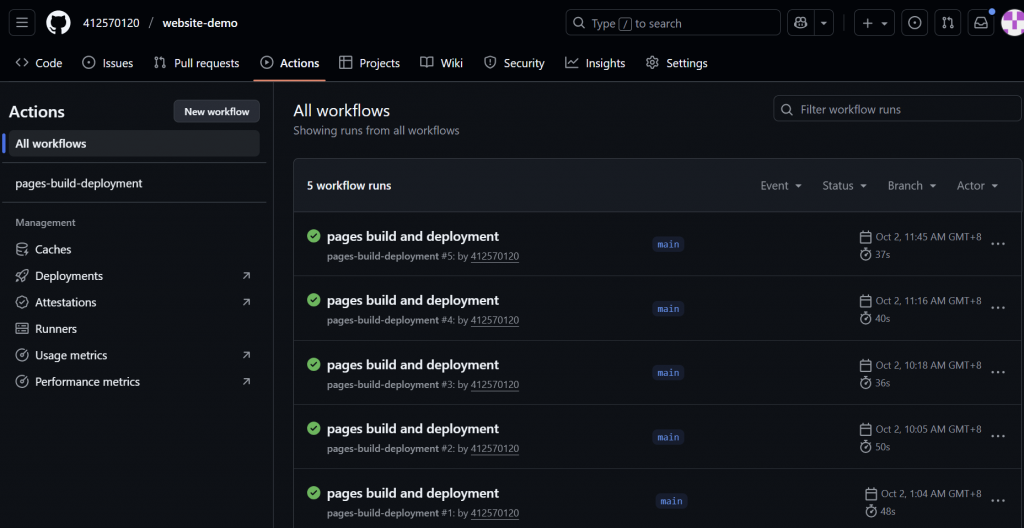This screenshot has height=528, width=1024.
Task: Click main branch label on run #4
Action: (x=668, y=308)
